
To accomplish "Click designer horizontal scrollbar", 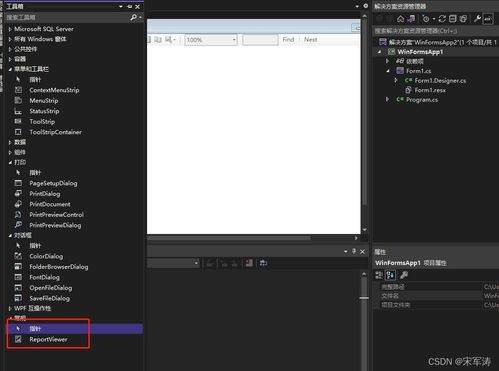I will 229,238.
